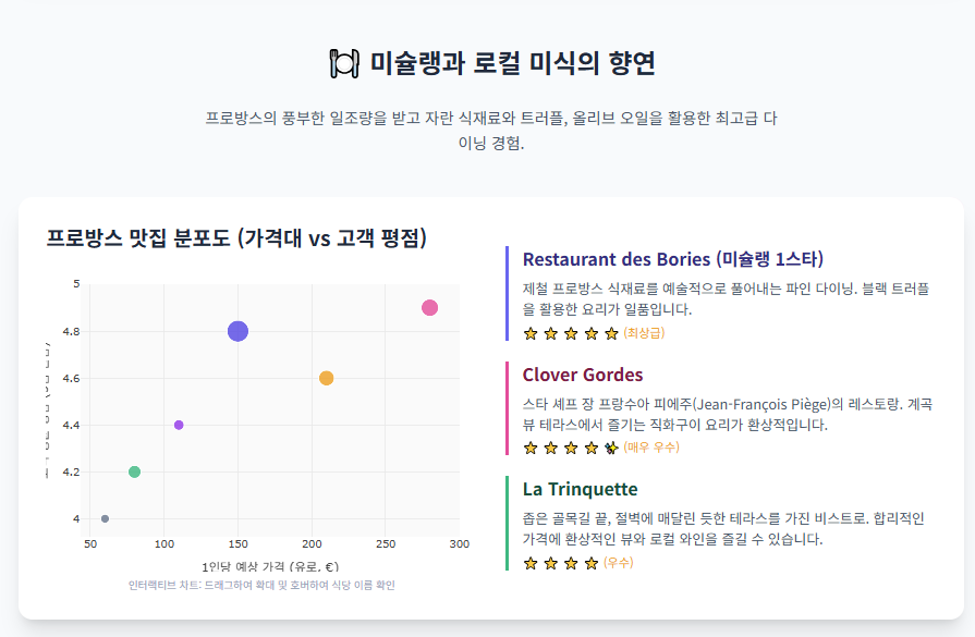Open Restaurant des Bories title
This screenshot has width=975, height=637.
673,259
